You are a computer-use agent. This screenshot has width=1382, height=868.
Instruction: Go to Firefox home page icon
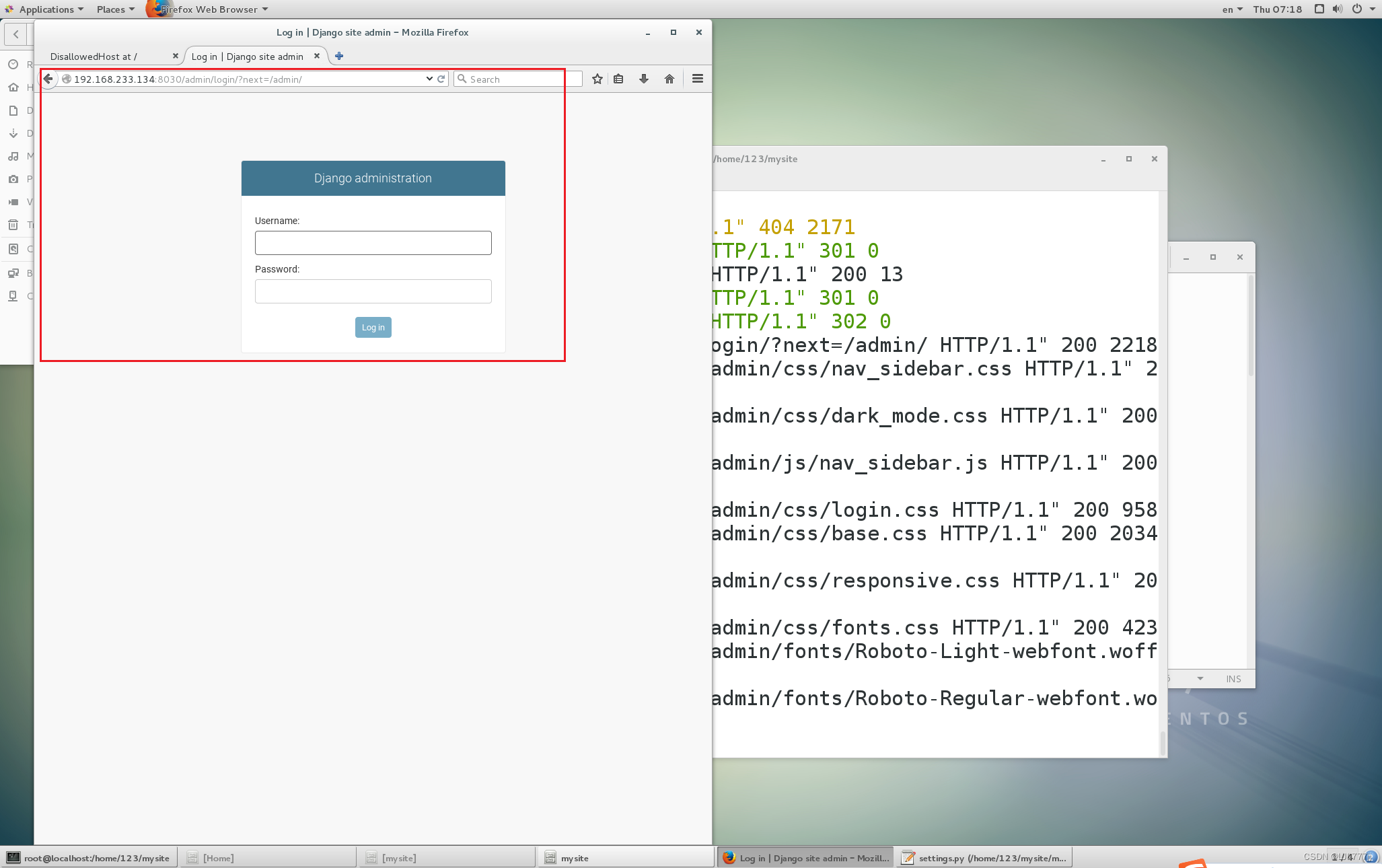[x=669, y=79]
